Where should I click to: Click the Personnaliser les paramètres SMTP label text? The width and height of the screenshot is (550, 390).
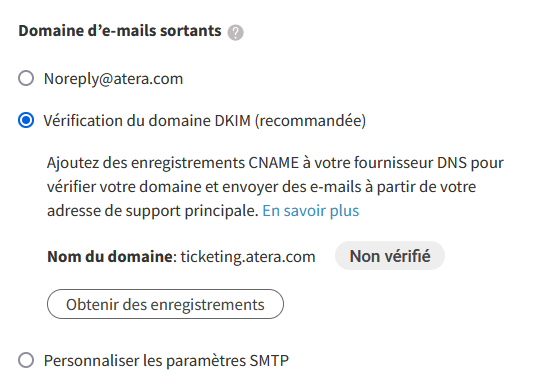pyautogui.click(x=166, y=361)
